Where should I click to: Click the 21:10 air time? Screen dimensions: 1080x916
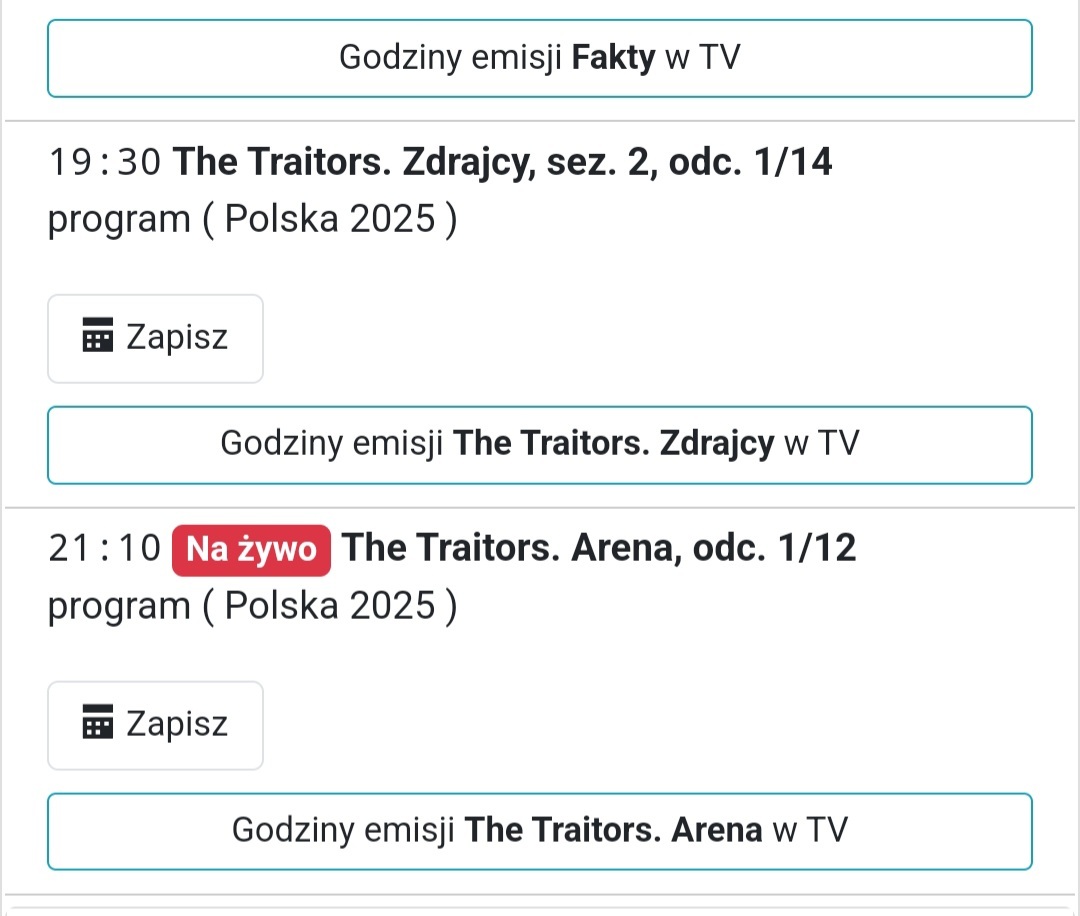(104, 549)
